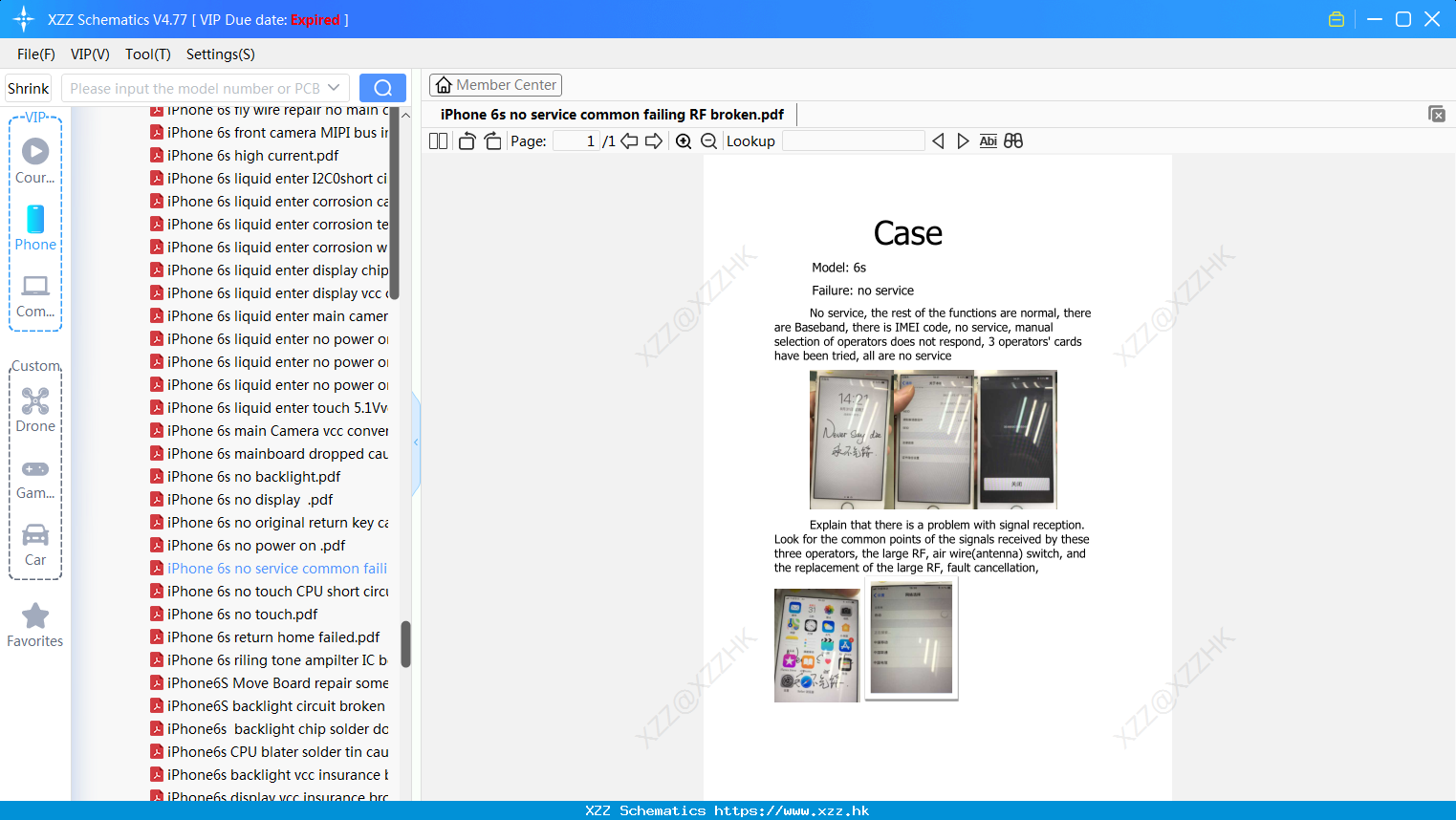The width and height of the screenshot is (1456, 820).
Task: Rotate the PDF counterclockwise
Action: 467,141
